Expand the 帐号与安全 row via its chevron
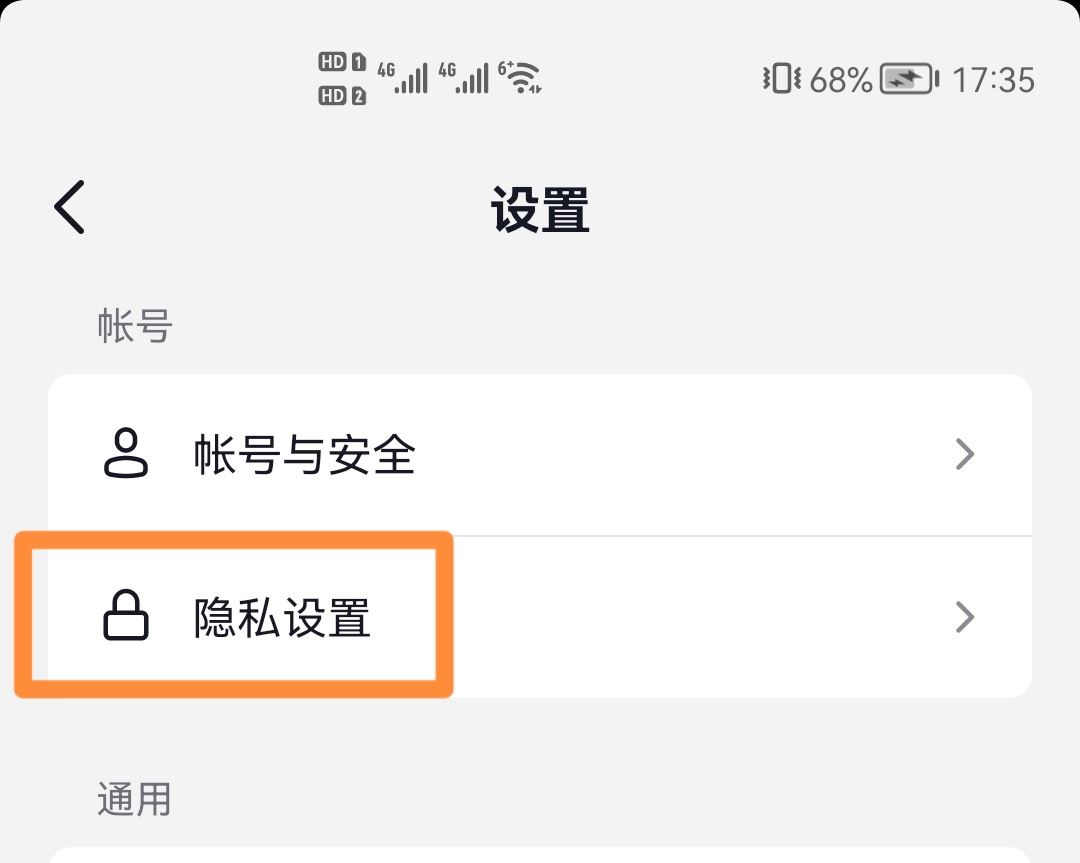The width and height of the screenshot is (1080, 863). coord(964,454)
